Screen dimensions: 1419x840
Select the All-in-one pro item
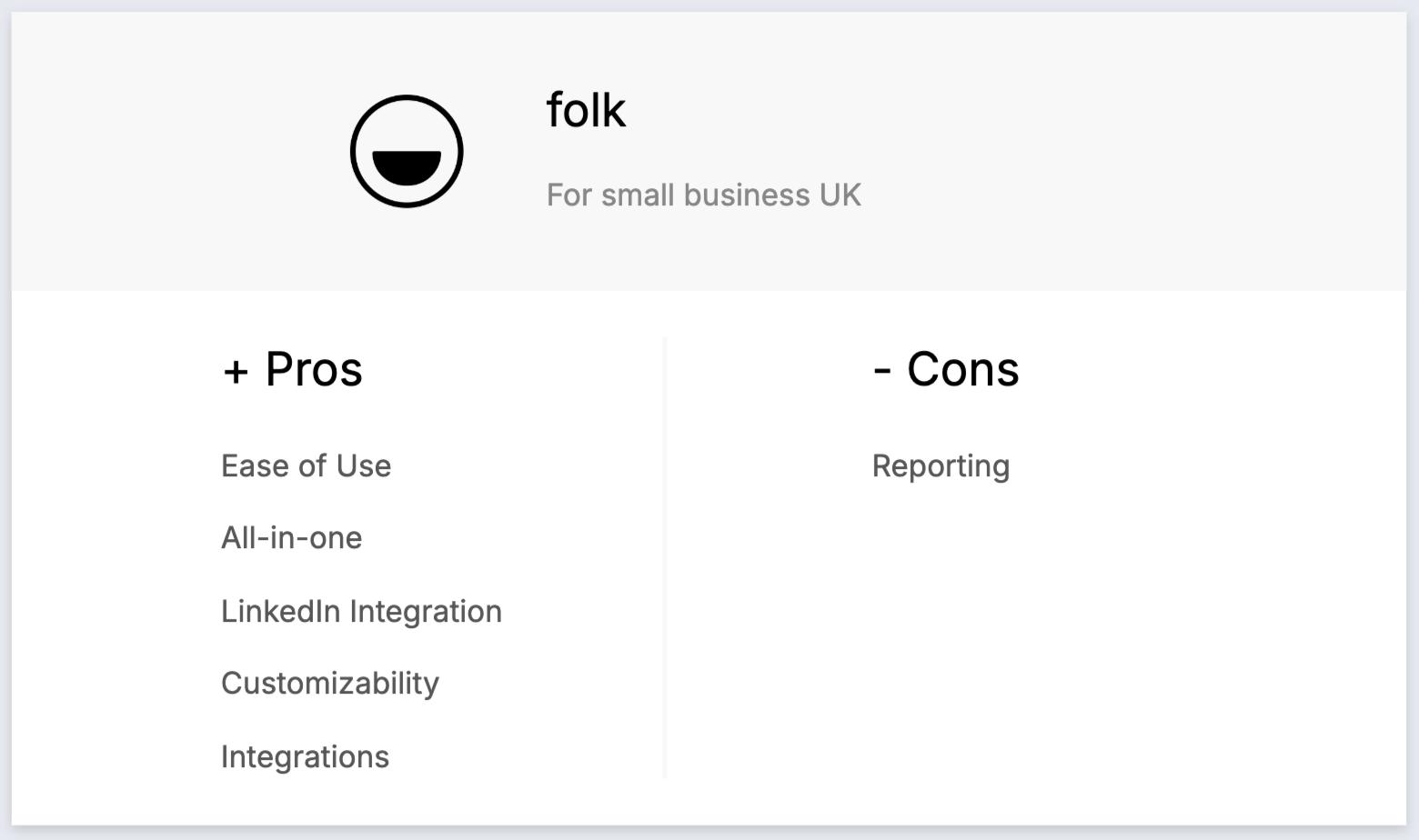coord(291,537)
